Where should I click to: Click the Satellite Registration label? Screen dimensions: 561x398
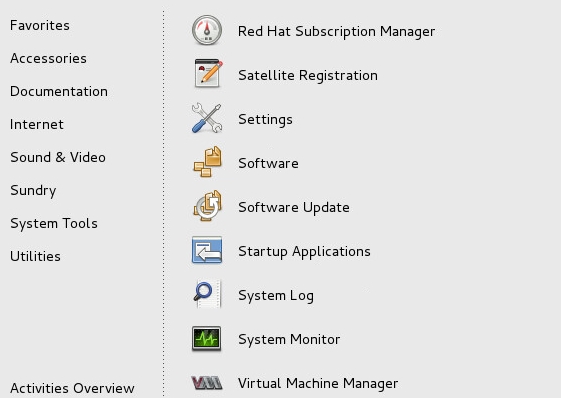pyautogui.click(x=308, y=76)
